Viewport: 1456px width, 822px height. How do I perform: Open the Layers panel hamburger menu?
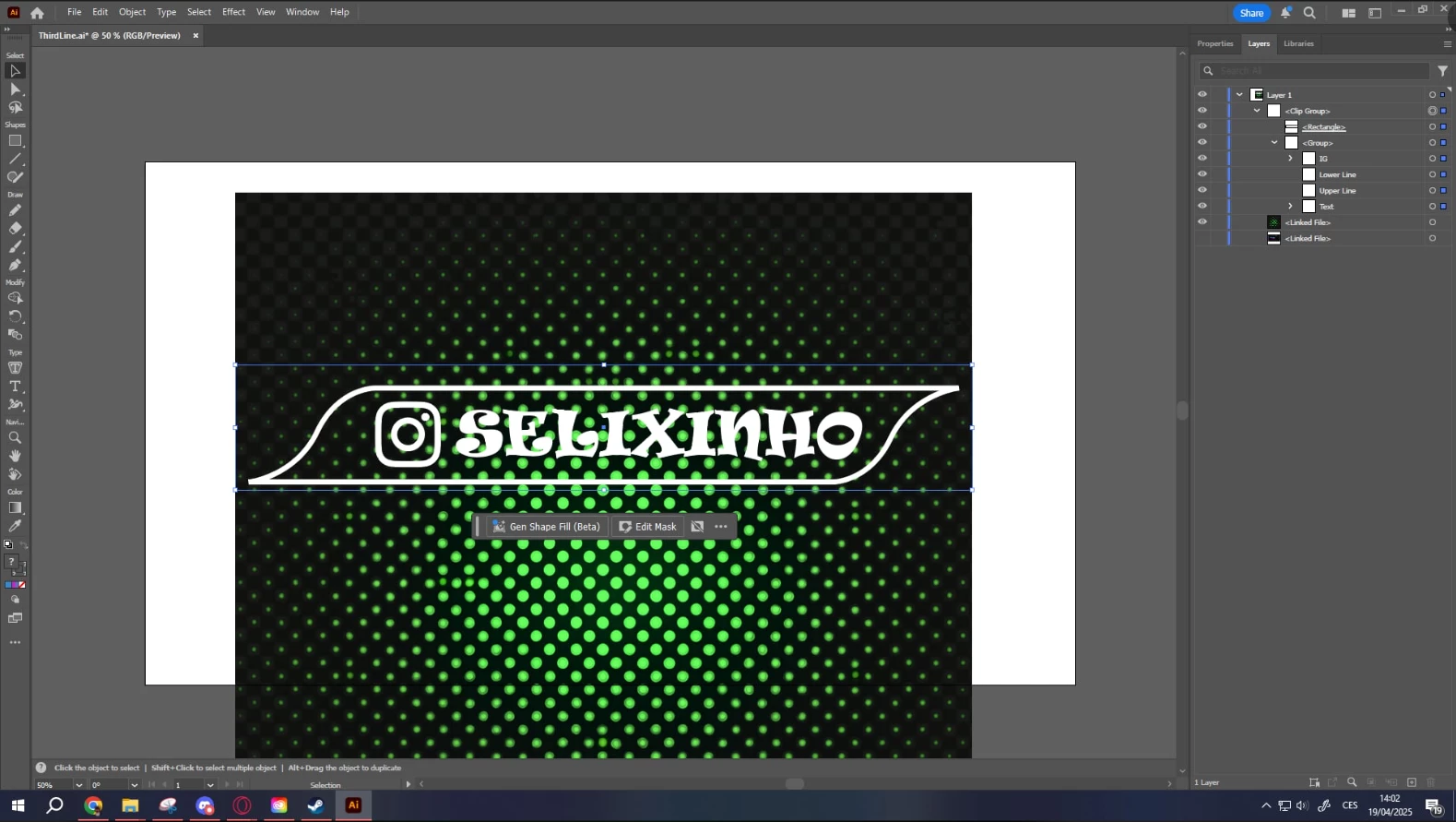(x=1447, y=43)
